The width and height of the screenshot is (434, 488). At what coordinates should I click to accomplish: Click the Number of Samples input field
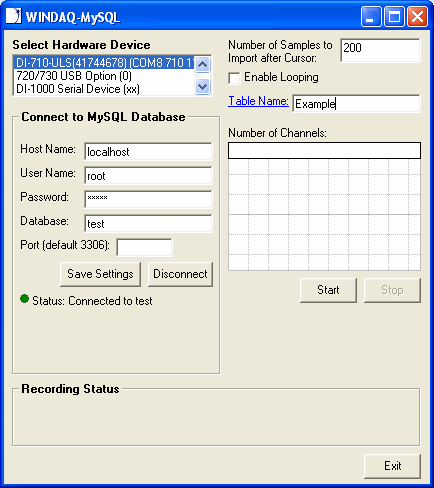point(380,50)
